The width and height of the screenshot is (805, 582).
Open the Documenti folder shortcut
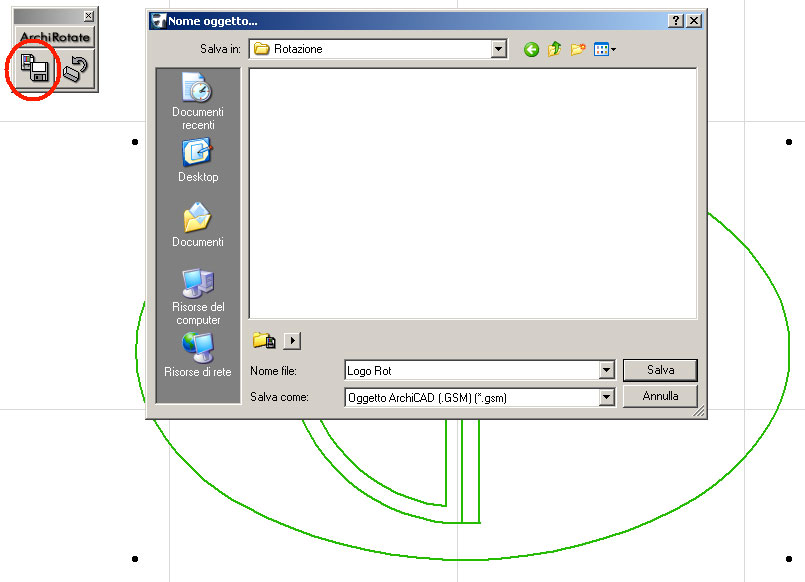(197, 225)
